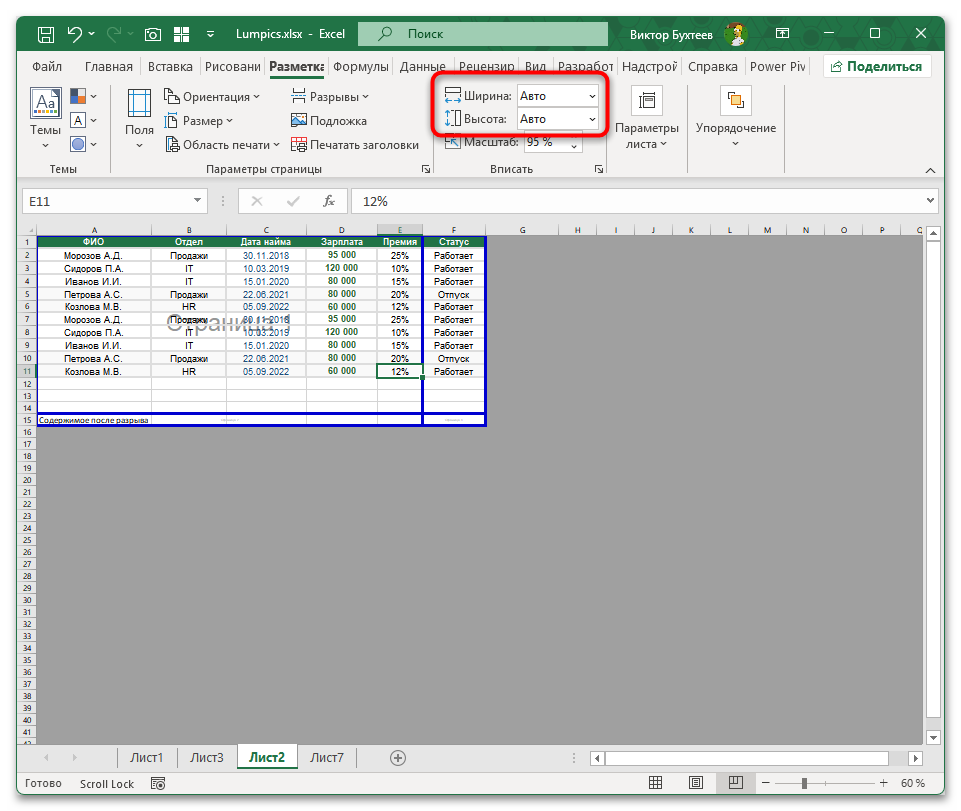Add a new sheet with plus icon
This screenshot has height=811, width=961.
coord(398,758)
